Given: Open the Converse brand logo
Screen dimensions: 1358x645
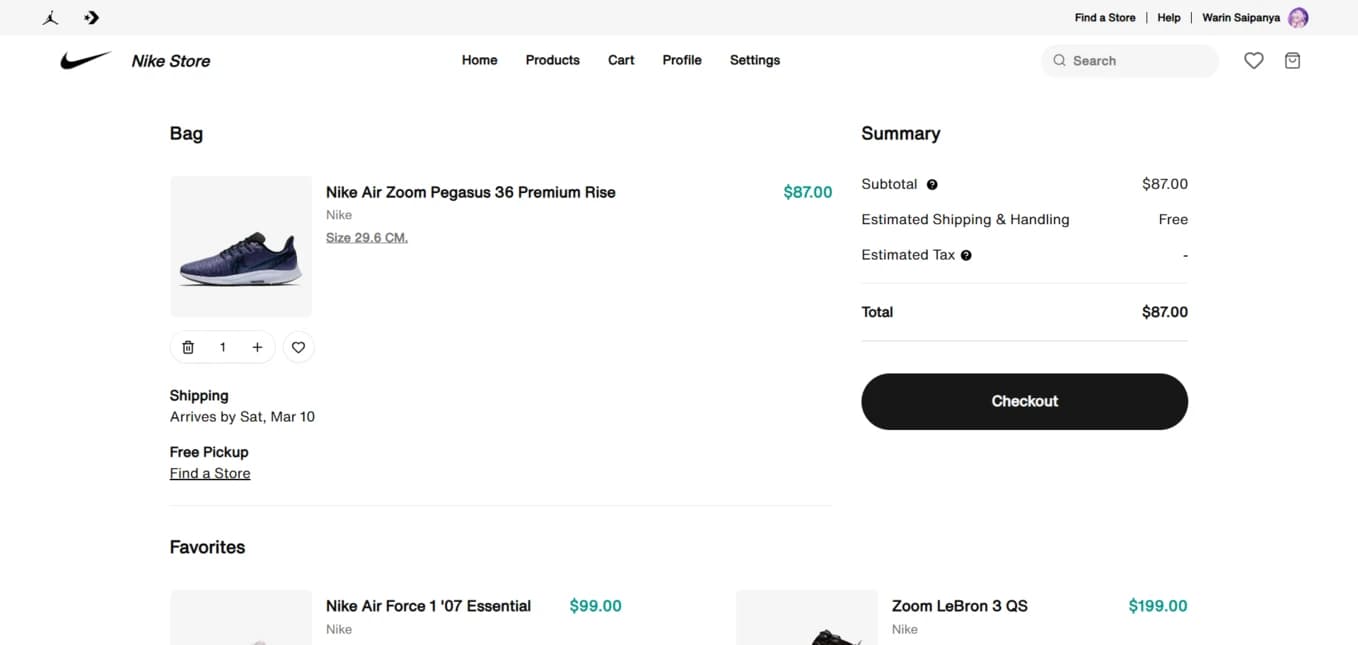Looking at the screenshot, I should coord(92,17).
